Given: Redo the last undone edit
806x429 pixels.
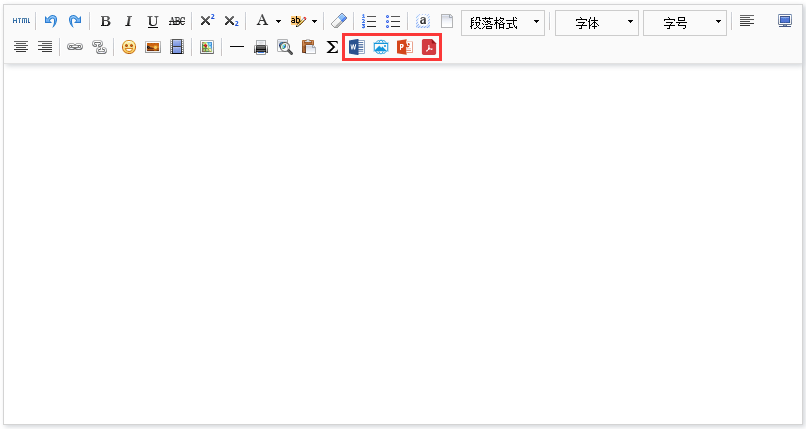Looking at the screenshot, I should pos(75,21).
